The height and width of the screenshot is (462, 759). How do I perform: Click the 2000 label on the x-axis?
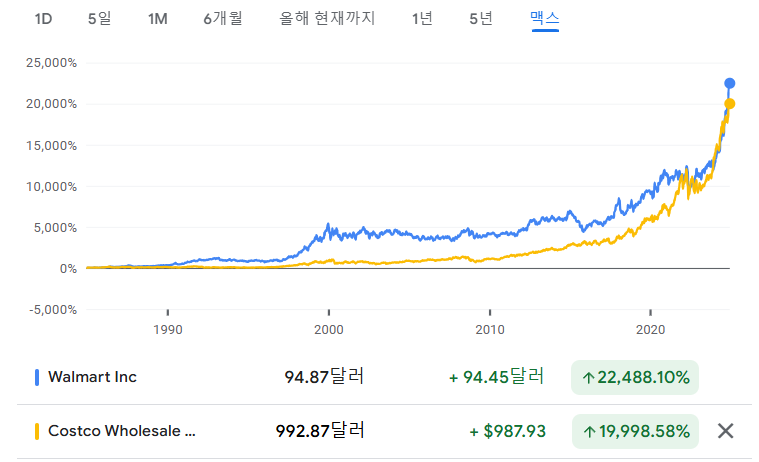(x=329, y=329)
